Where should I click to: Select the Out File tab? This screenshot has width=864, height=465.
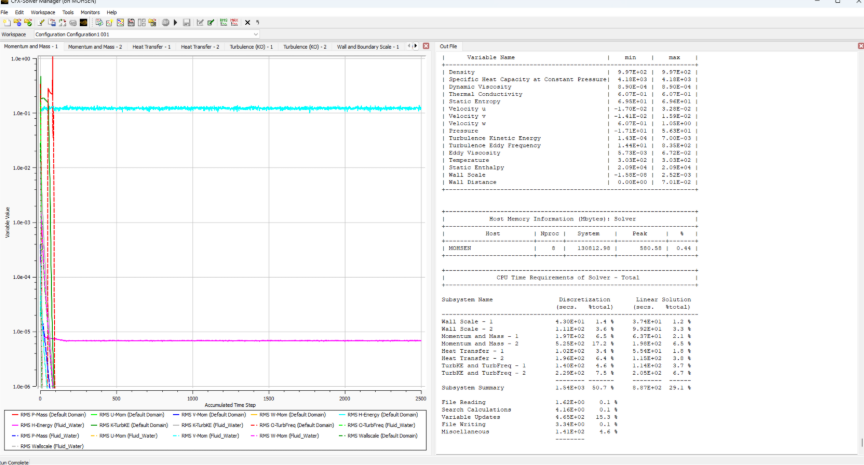click(448, 46)
